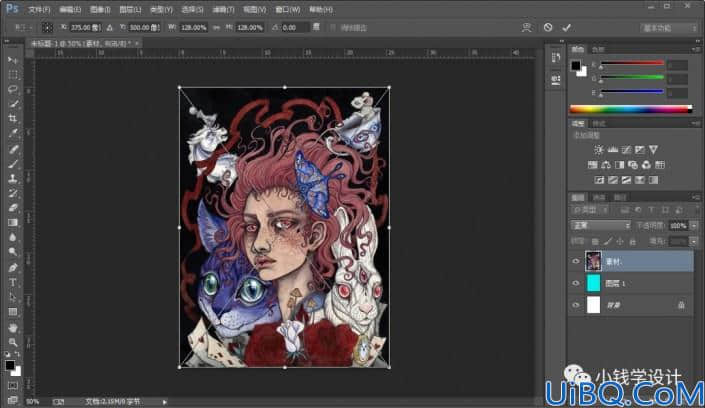Set the transform reference point location

(47, 27)
